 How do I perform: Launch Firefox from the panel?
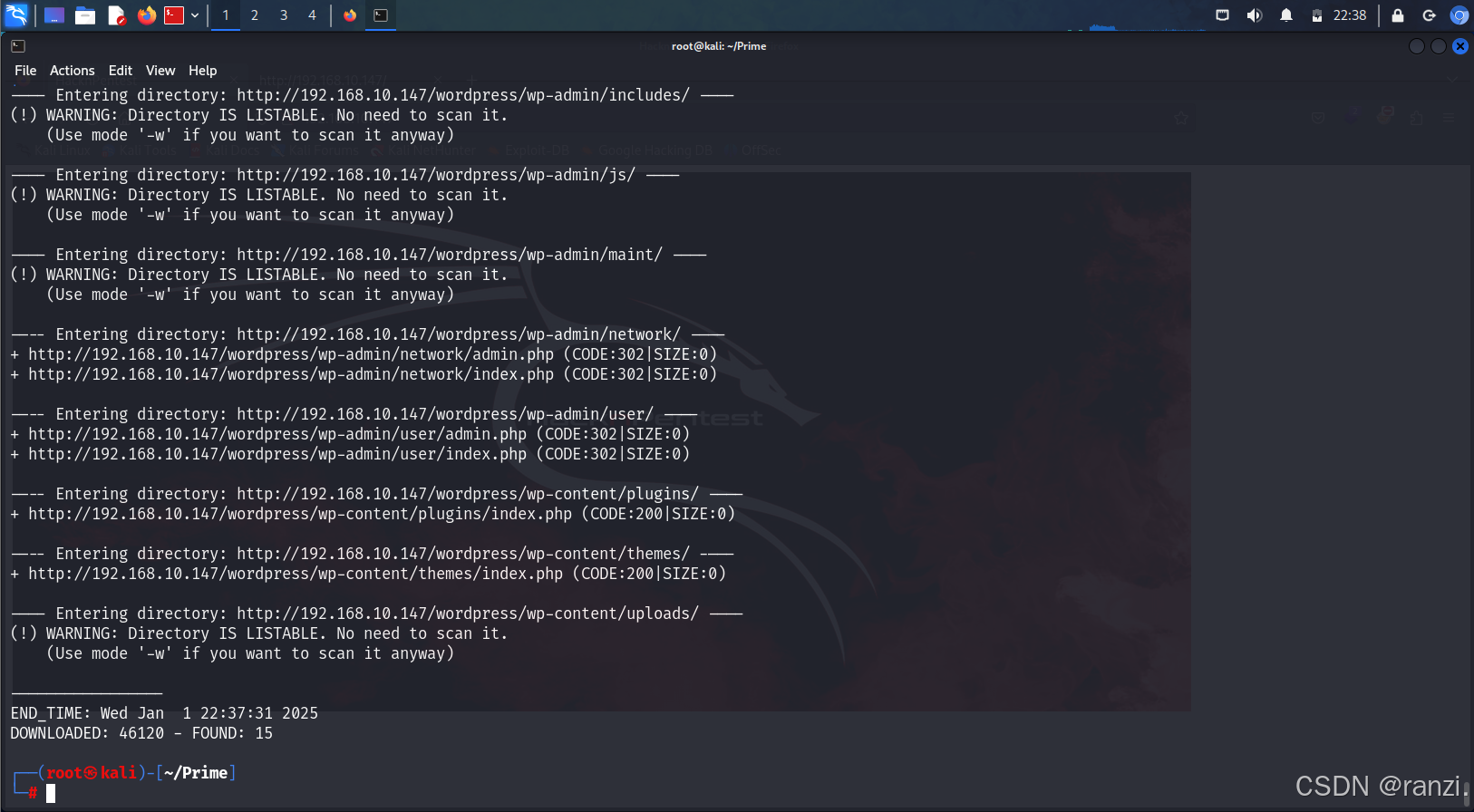(x=146, y=15)
